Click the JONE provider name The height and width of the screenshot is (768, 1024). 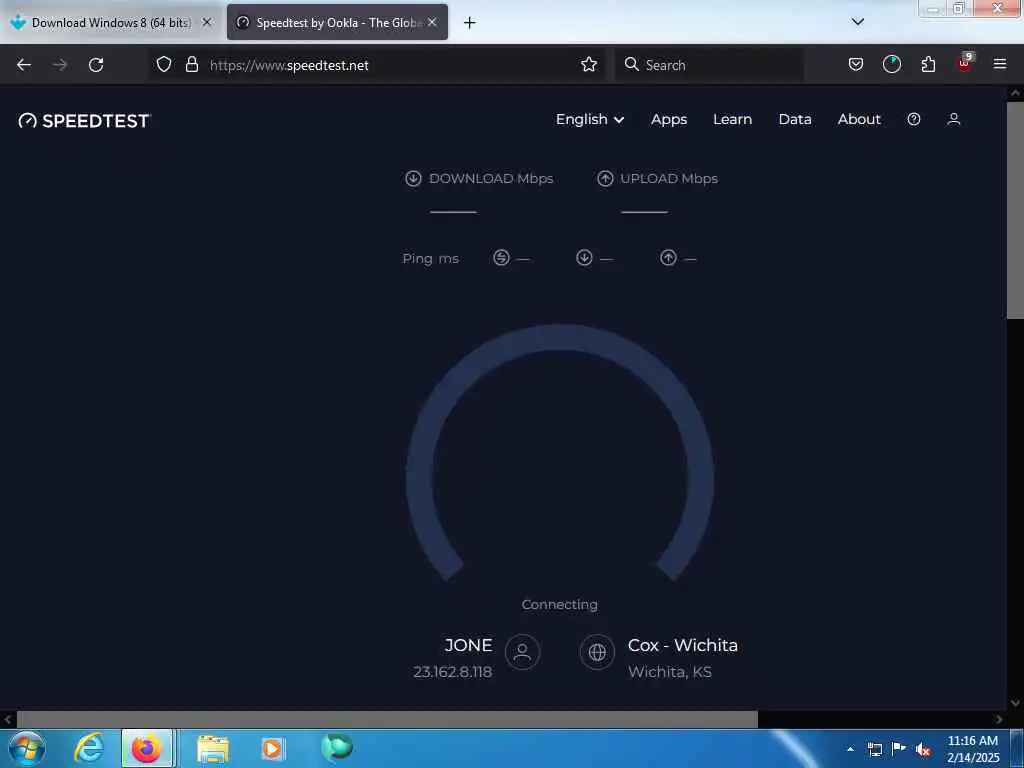[468, 645]
